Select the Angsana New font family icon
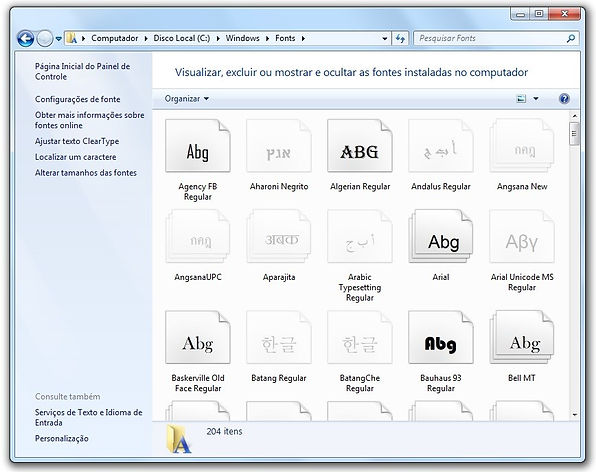 522,146
